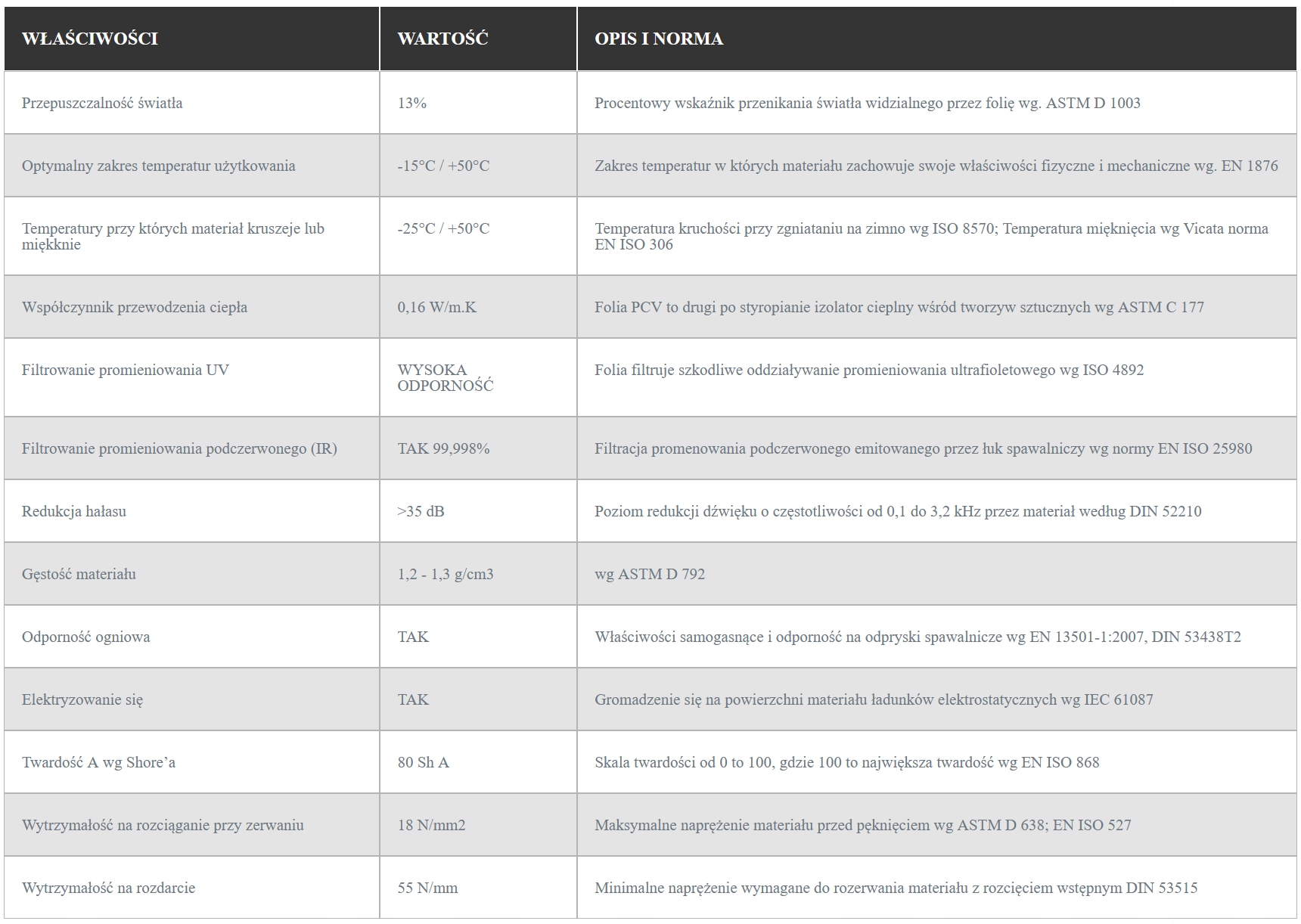This screenshot has height=924, width=1301.
Task: Select the 18 N/mm2 tensile strength value
Action: click(431, 825)
